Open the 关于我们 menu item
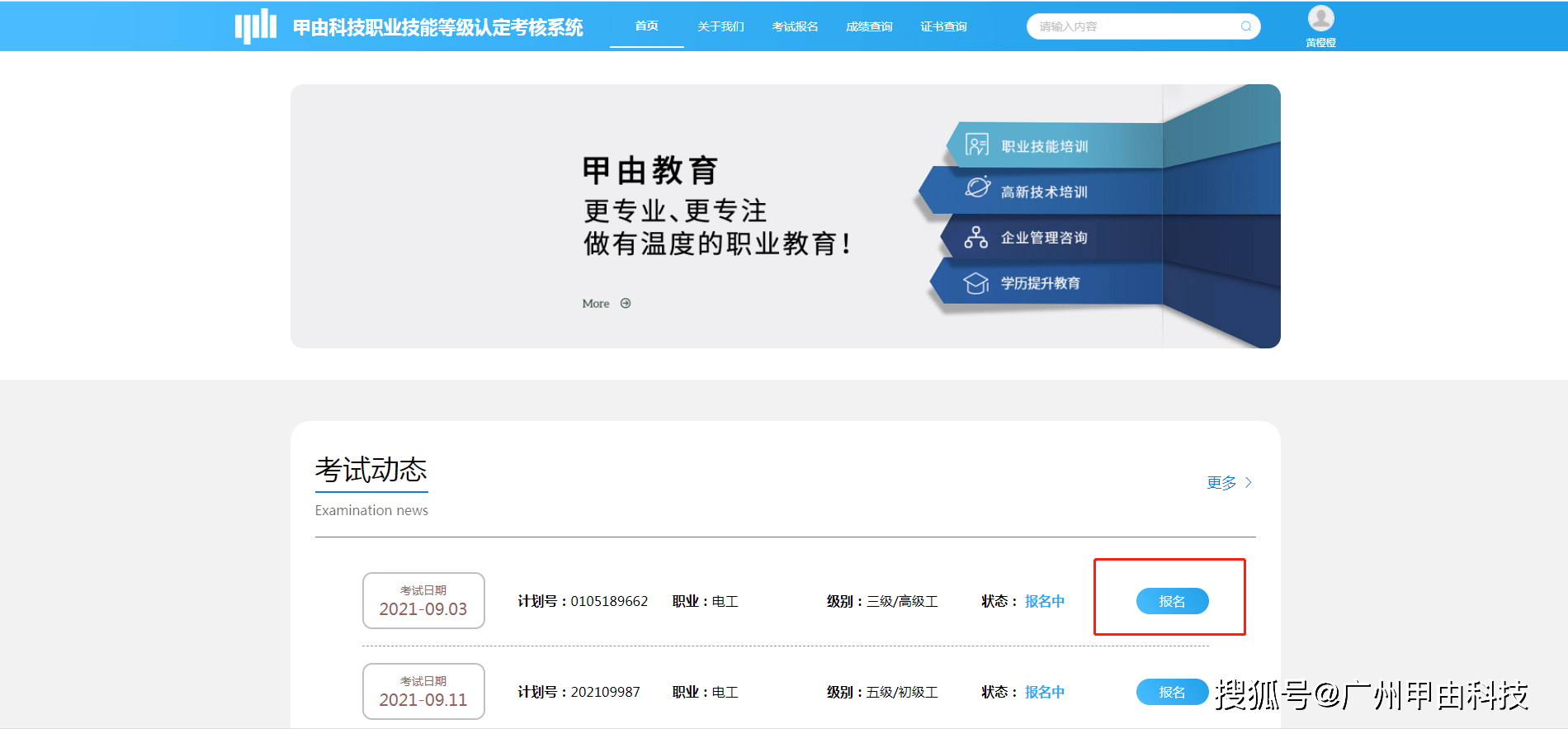The width and height of the screenshot is (1568, 729). [x=720, y=26]
